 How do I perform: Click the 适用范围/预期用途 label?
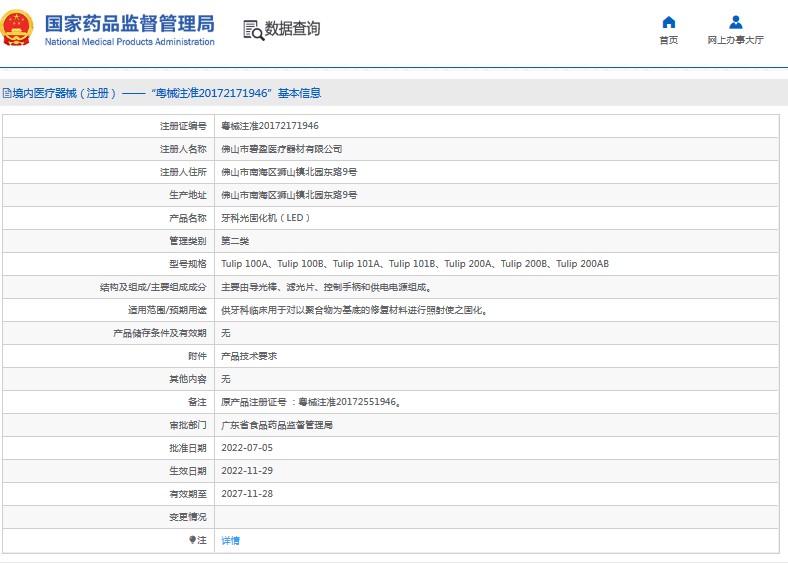tap(167, 310)
